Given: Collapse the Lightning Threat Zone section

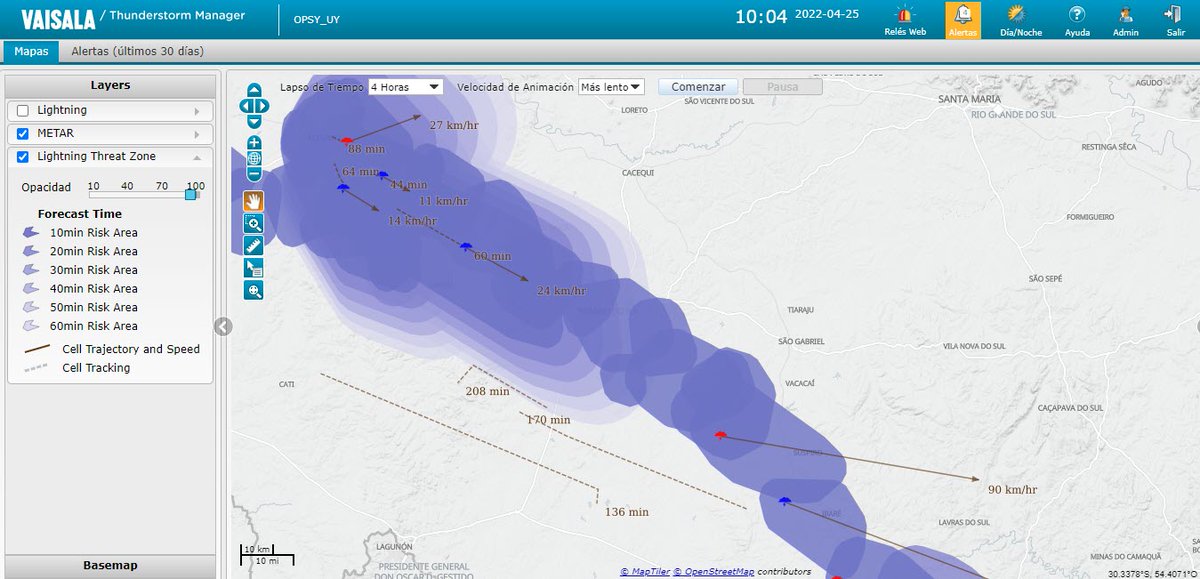Looking at the screenshot, I should pos(197,157).
